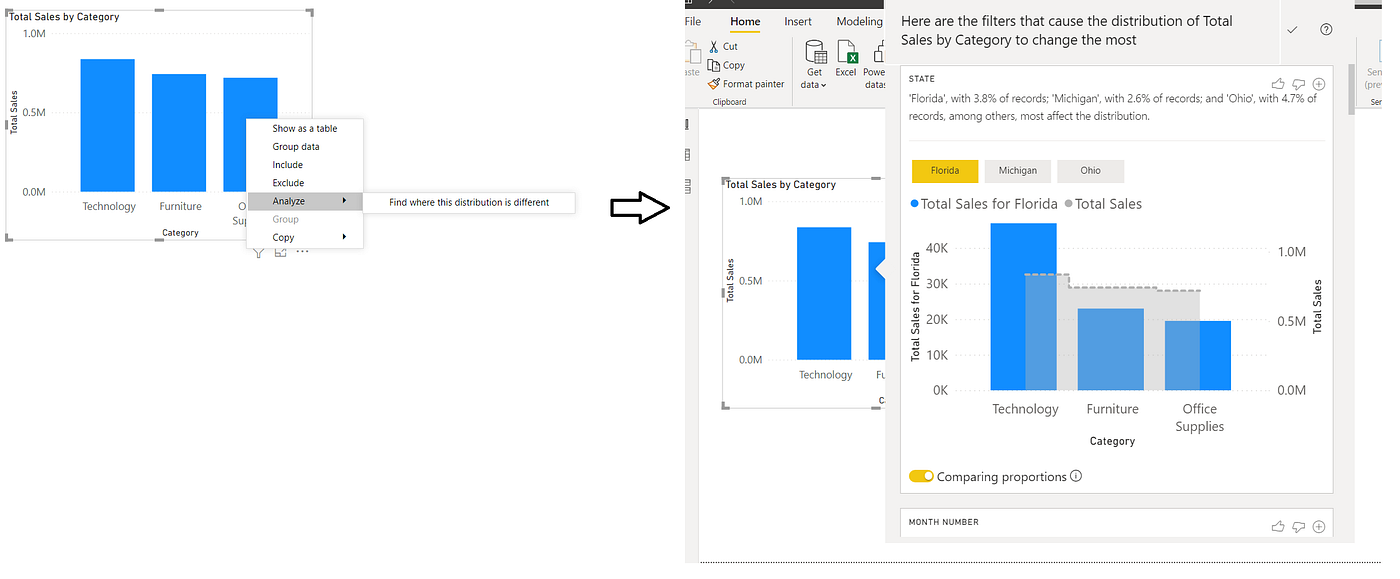Click Find where this distribution is different
Viewport: 1400px width, 579px height.
point(468,202)
